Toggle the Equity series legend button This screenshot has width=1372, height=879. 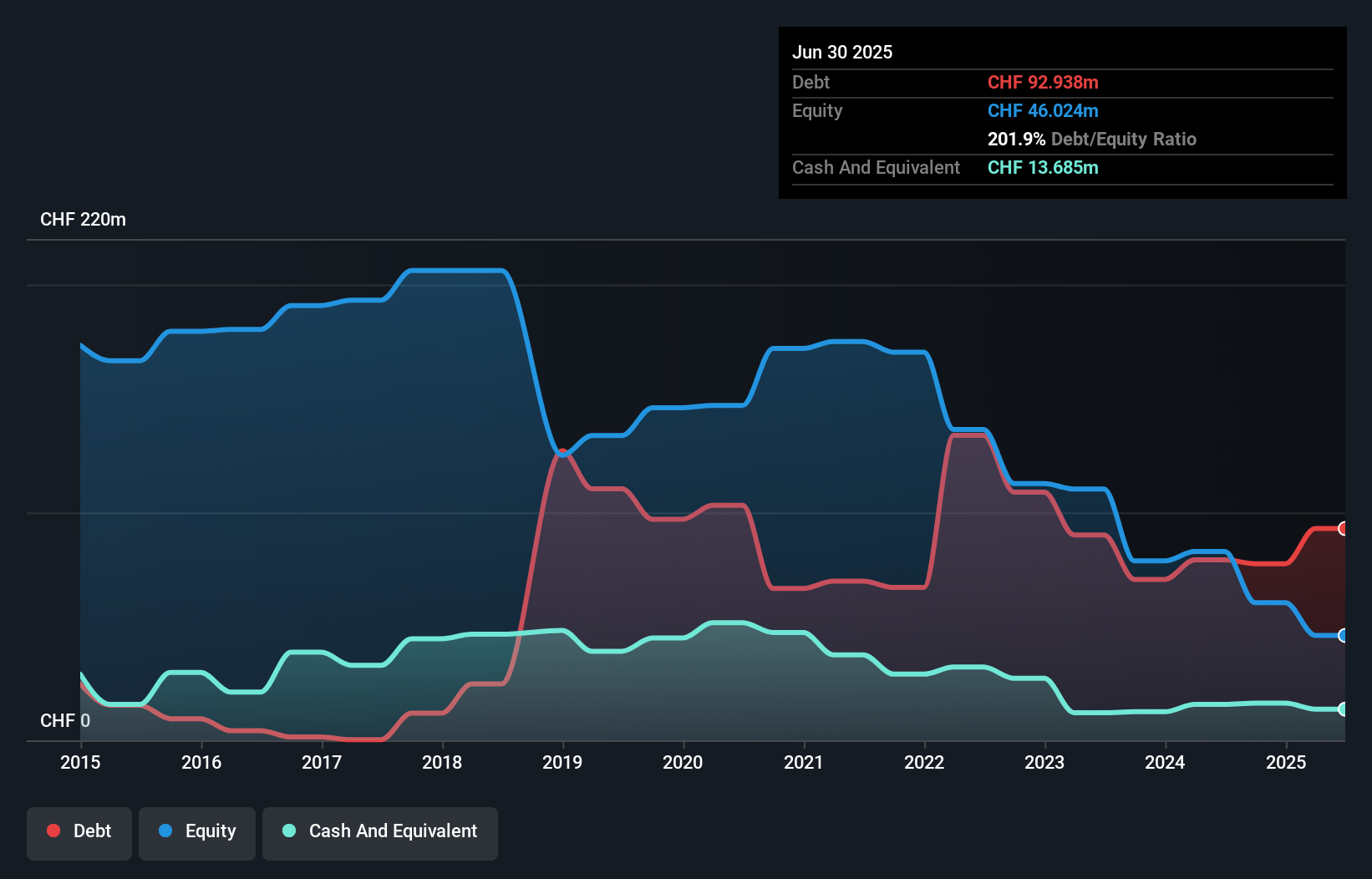pos(197,832)
